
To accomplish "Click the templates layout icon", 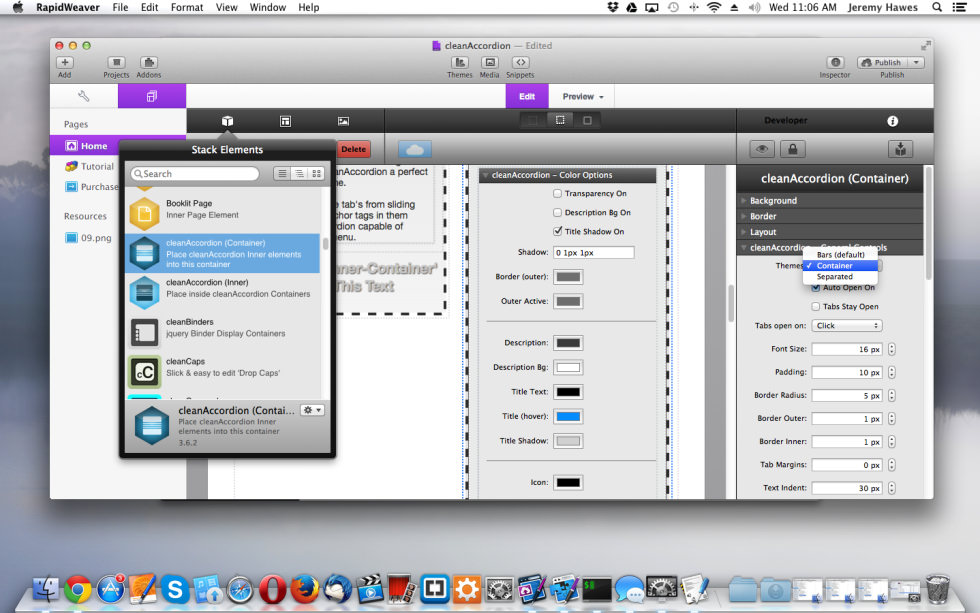I will point(286,121).
